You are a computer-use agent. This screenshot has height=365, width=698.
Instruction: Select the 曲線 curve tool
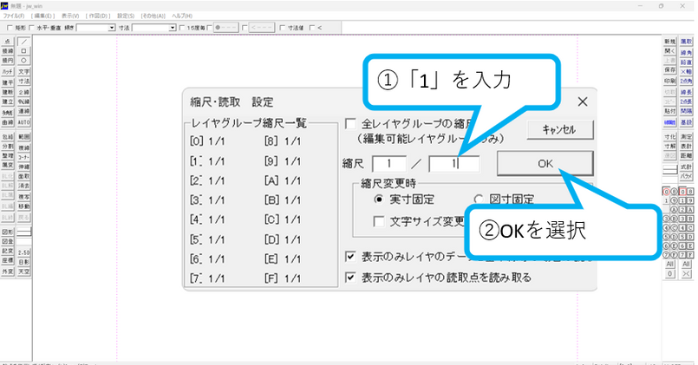click(8, 122)
